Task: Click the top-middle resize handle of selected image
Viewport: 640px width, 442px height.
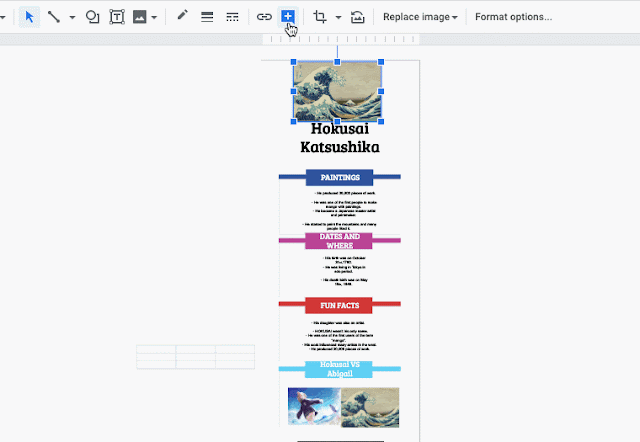Action: coord(337,62)
